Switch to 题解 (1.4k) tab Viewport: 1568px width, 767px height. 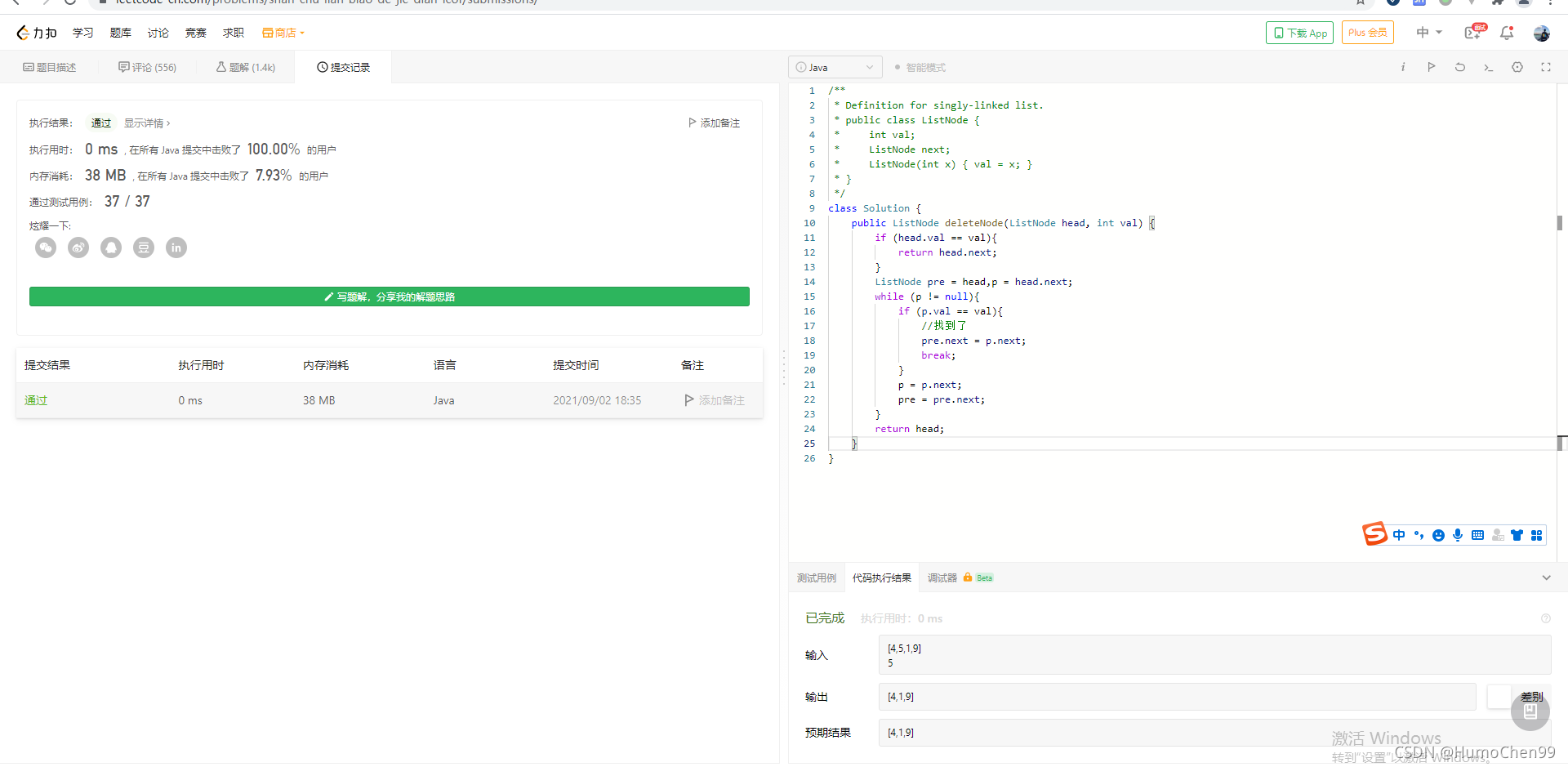coord(246,67)
